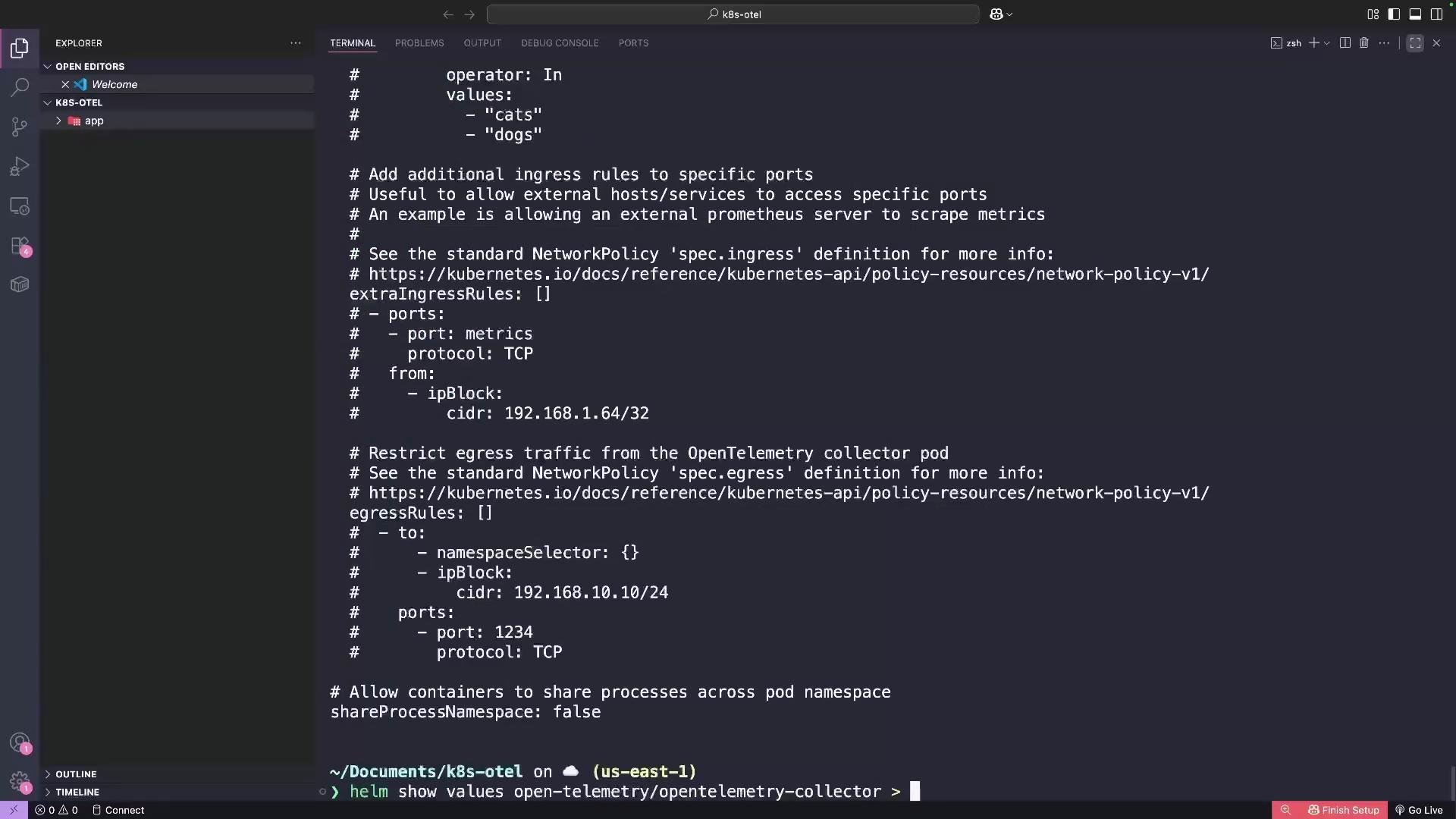Open Manage settings gear
The width and height of the screenshot is (1456, 819).
(x=20, y=782)
